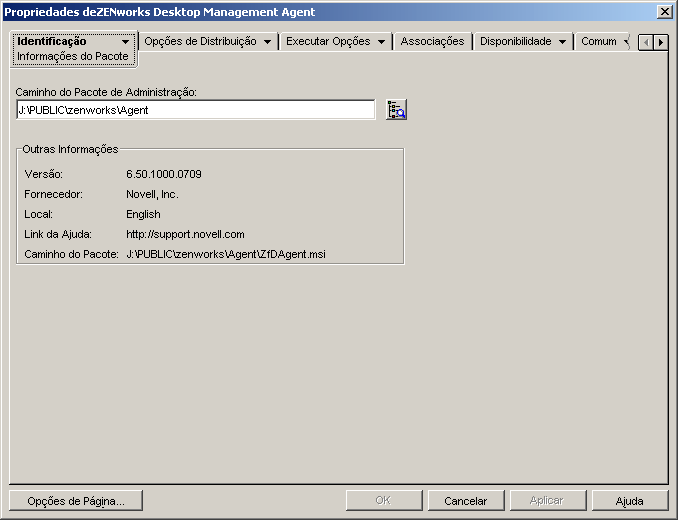Click the English locale value
Screen dimensions: 678x520
143,214
